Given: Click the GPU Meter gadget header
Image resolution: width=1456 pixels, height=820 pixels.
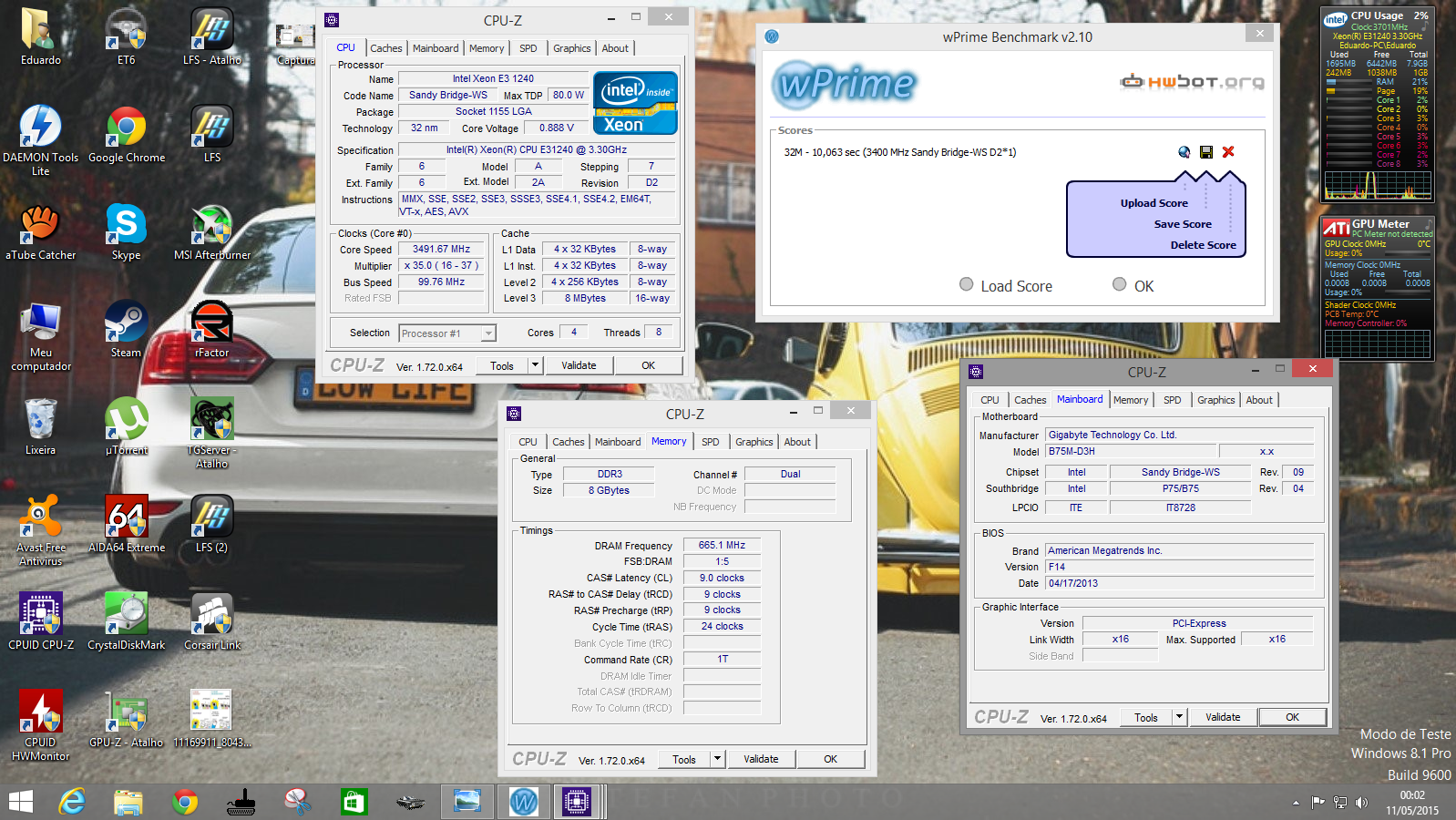Looking at the screenshot, I should [1377, 226].
